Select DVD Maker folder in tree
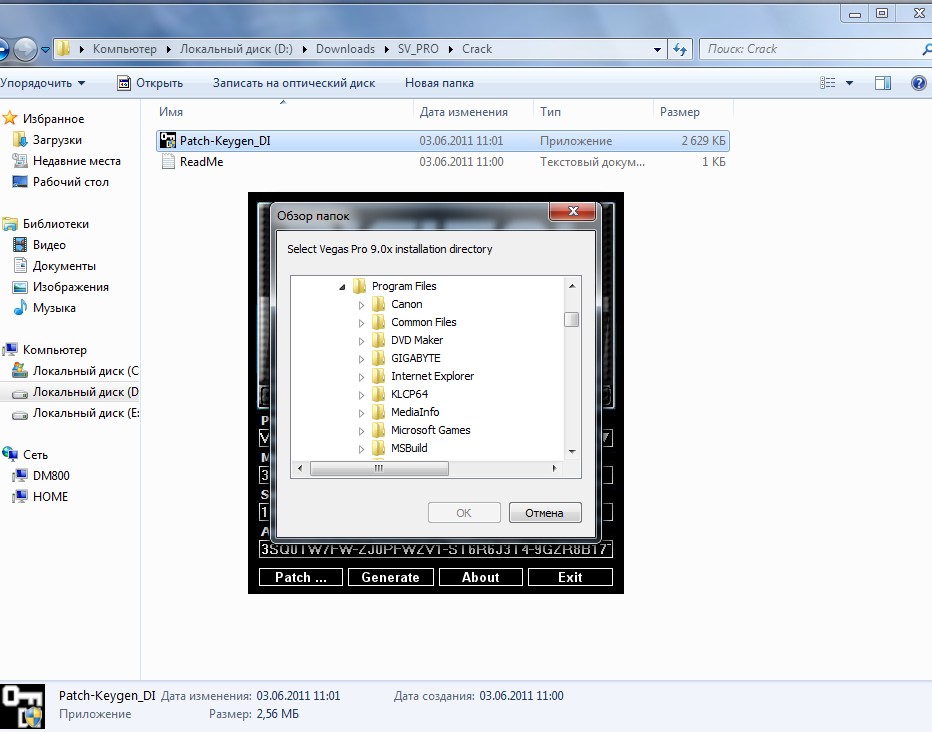The image size is (932, 732). point(417,340)
